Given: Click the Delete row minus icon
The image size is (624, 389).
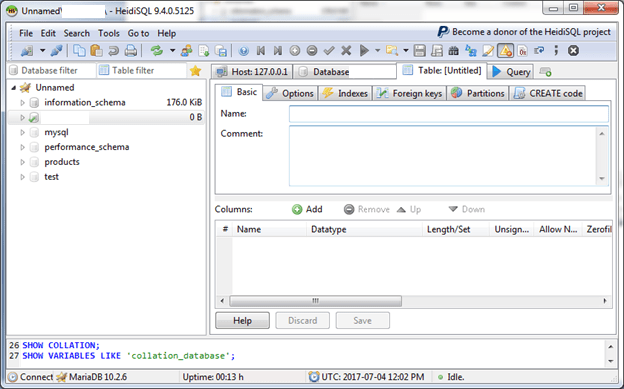Looking at the screenshot, I should coord(312,51).
